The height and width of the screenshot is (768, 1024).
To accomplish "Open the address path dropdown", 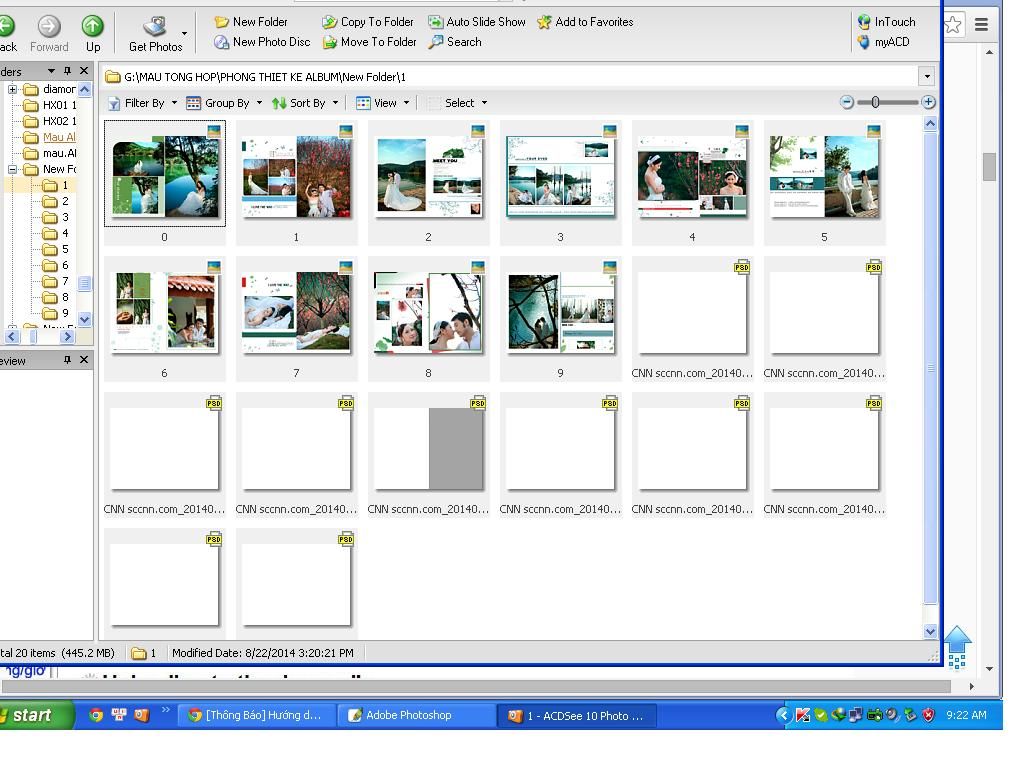I will [x=927, y=76].
